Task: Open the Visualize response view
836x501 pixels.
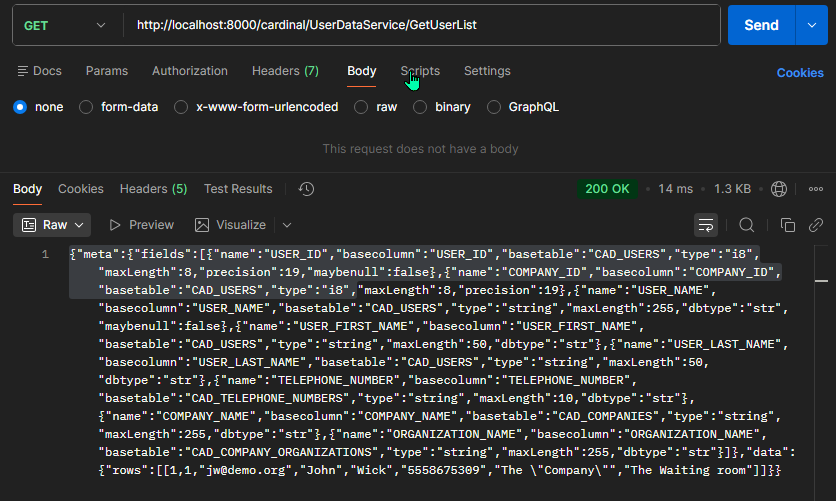Action: [230, 225]
